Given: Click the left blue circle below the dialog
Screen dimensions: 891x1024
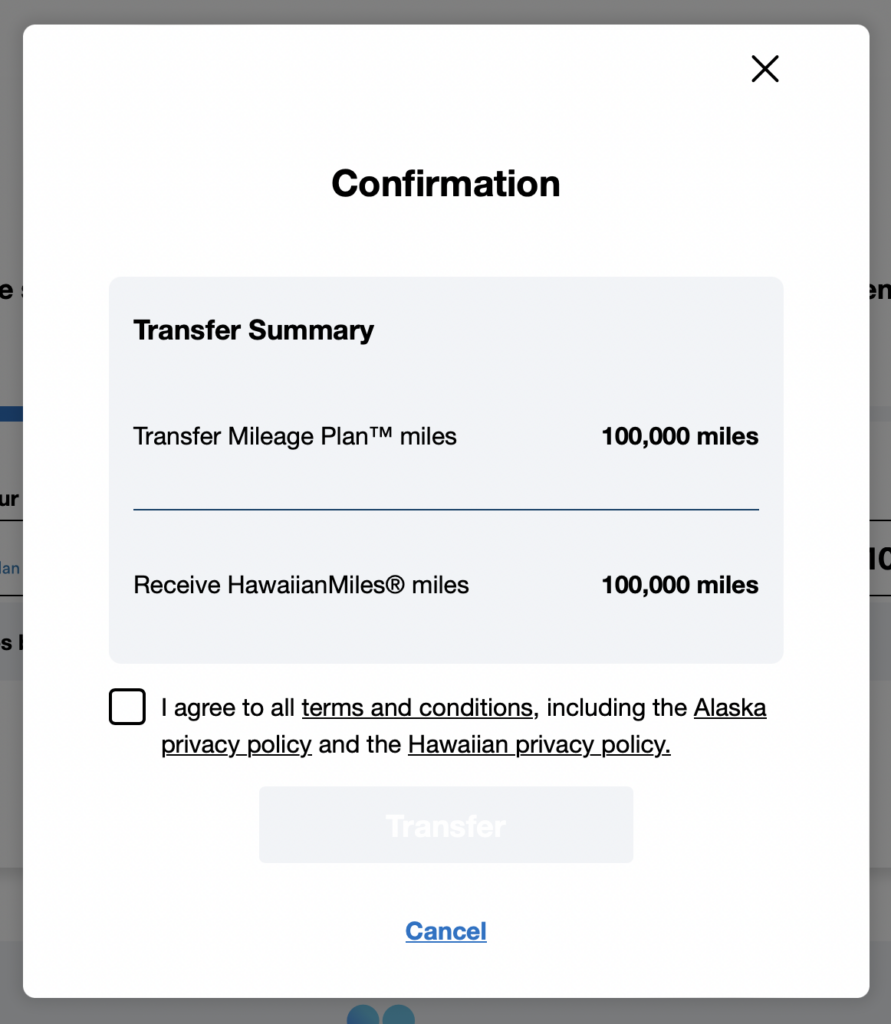Looking at the screenshot, I should (x=363, y=1013).
